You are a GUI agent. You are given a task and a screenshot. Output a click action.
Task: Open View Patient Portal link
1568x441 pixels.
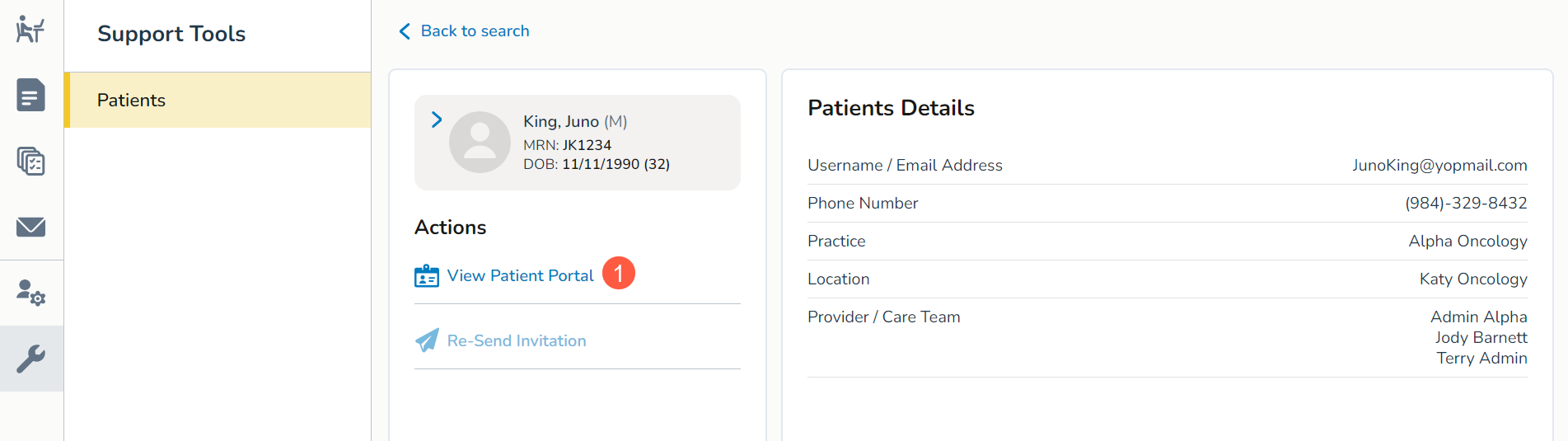click(x=520, y=276)
